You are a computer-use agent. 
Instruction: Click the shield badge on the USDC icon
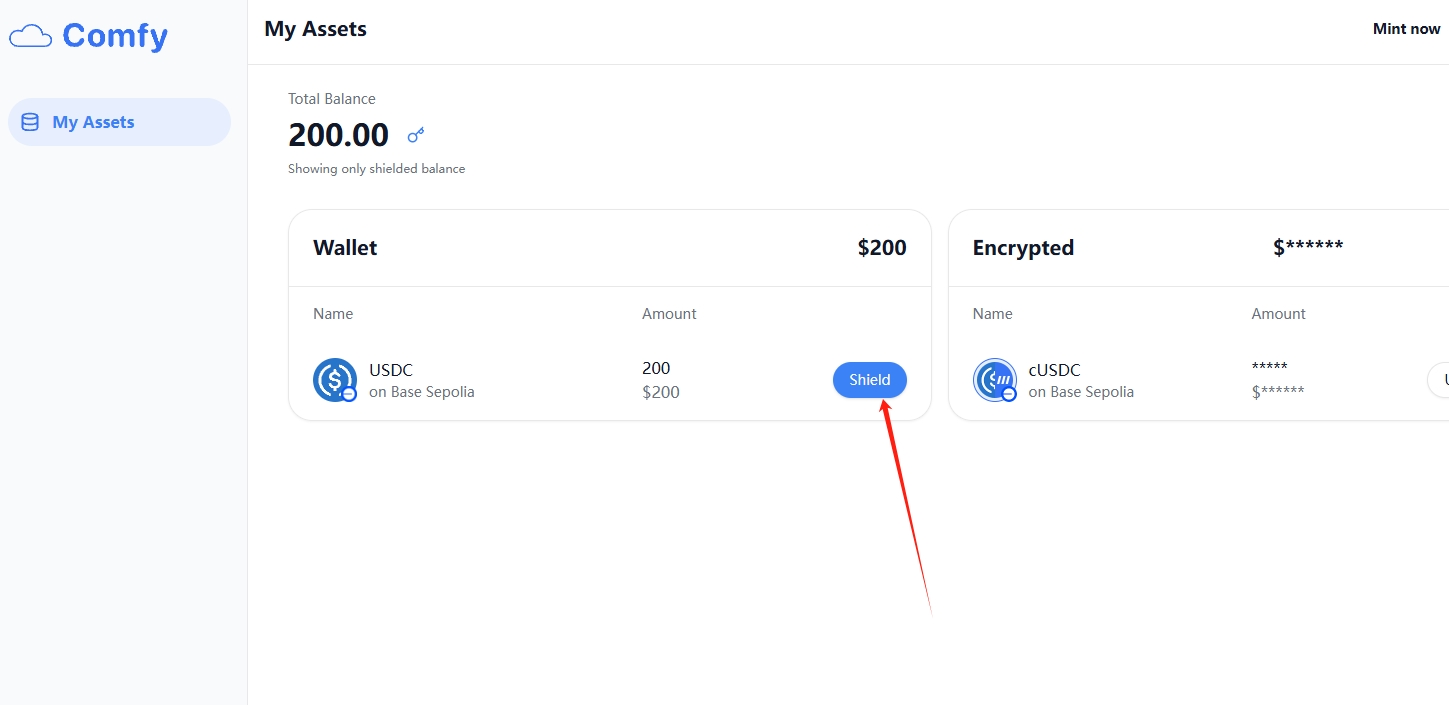[x=348, y=394]
